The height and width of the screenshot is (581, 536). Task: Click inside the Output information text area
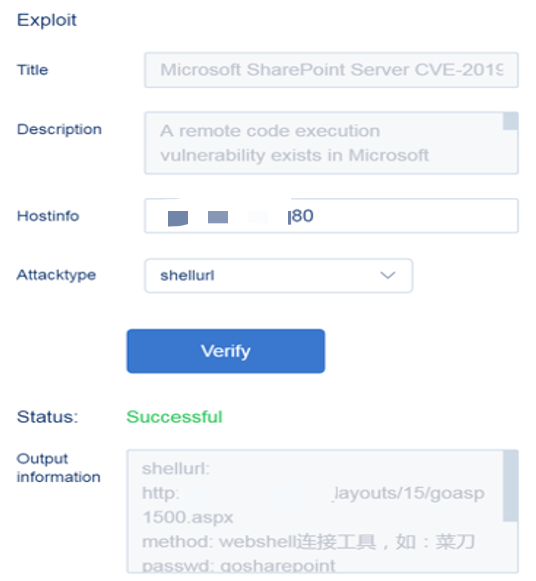322,511
